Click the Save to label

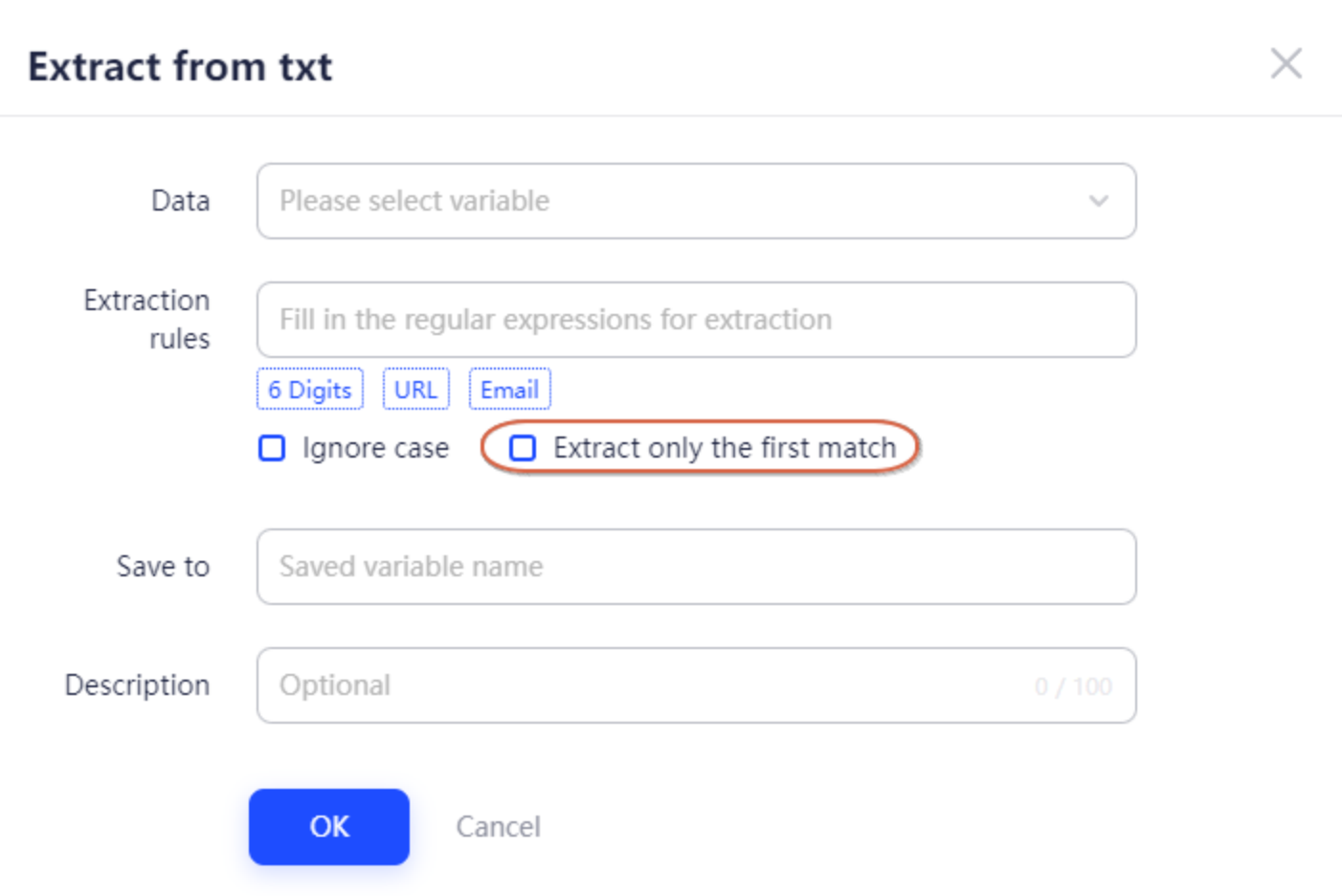[163, 567]
